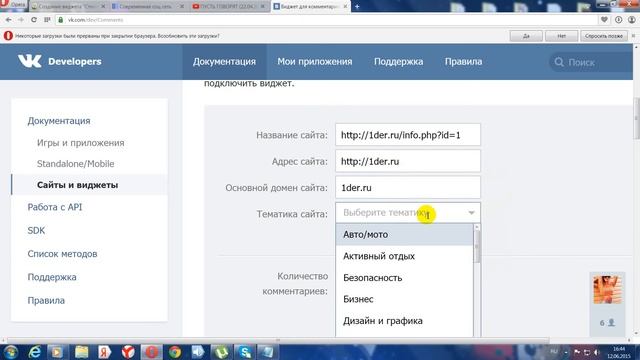Screen dimensions: 640x360
Task: Open sidebar link 'SDK'
Action: click(36, 230)
